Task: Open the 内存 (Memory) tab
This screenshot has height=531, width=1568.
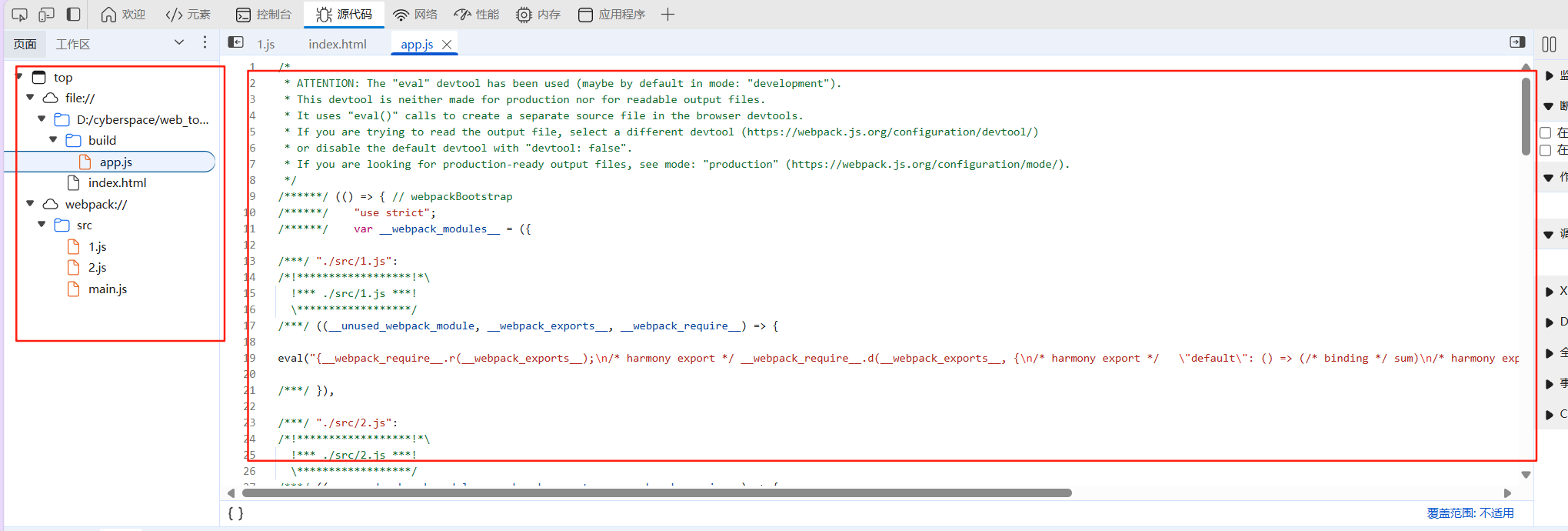Action: tap(538, 15)
